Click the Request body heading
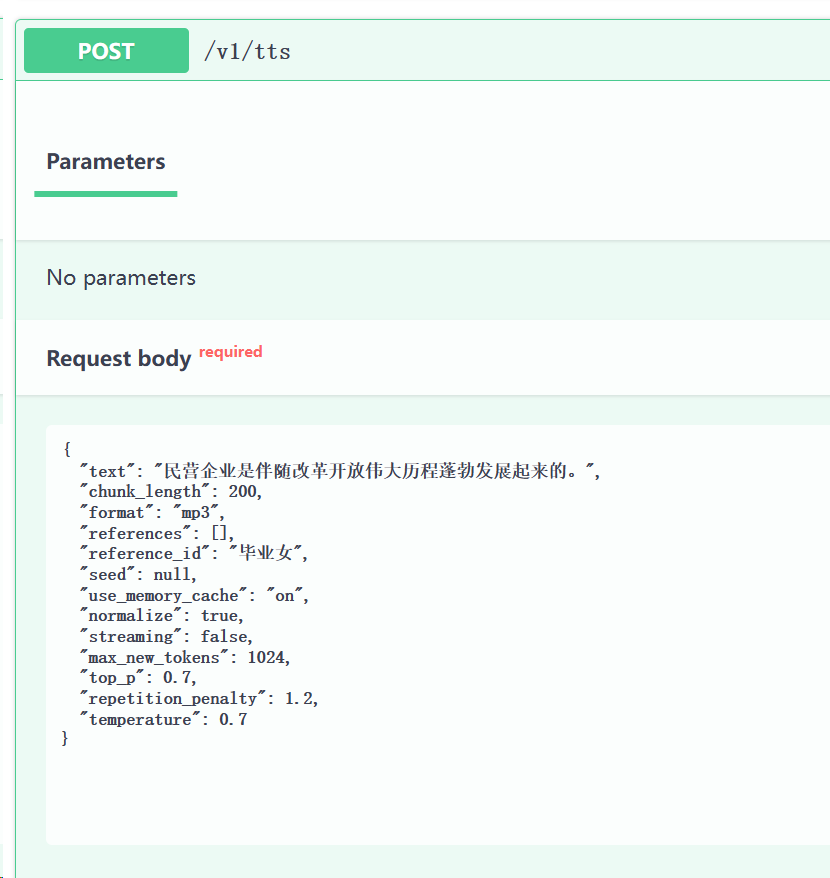The width and height of the screenshot is (830, 878). 119,358
